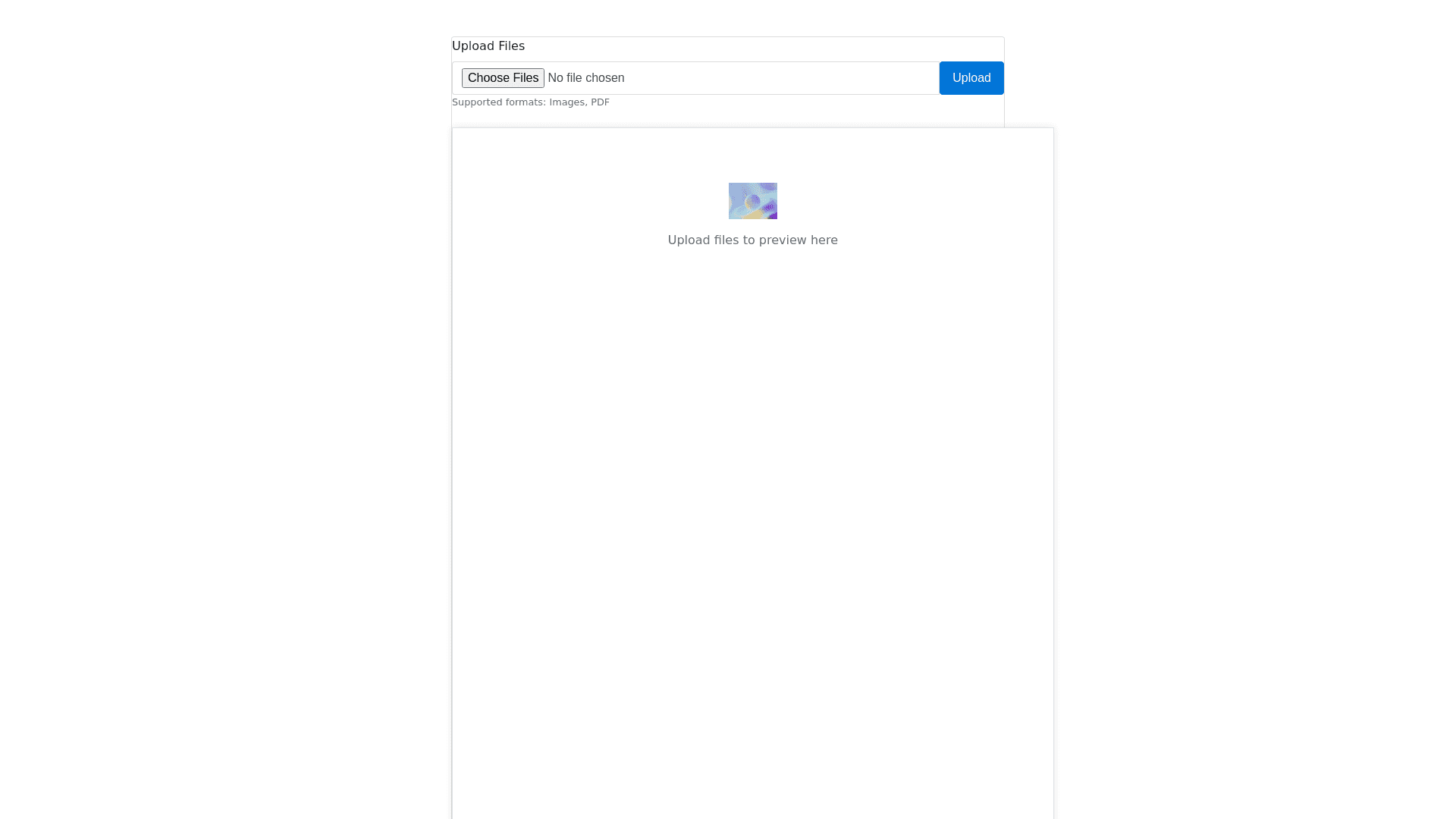Click the 'No file chosen' text
The height and width of the screenshot is (819, 1456).
pos(585,78)
